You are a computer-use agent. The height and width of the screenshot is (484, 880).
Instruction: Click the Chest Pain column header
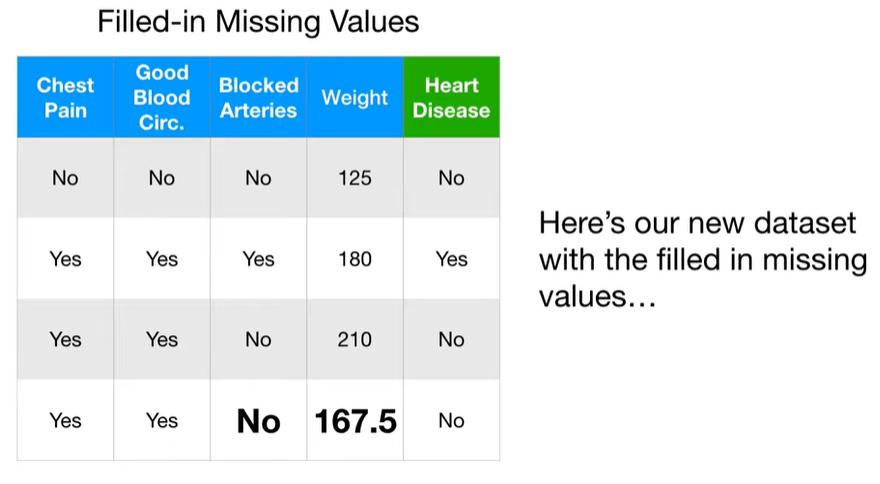(x=66, y=97)
